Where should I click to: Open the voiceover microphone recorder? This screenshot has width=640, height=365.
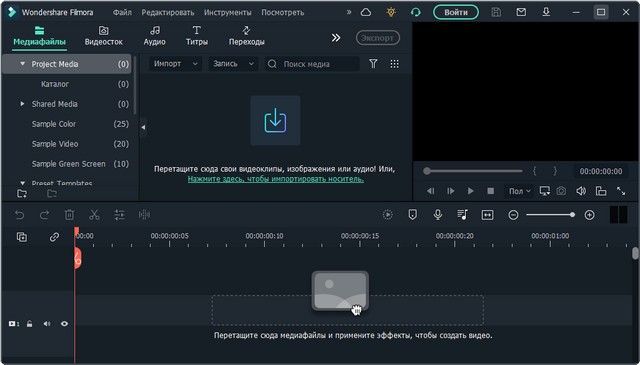[x=438, y=215]
